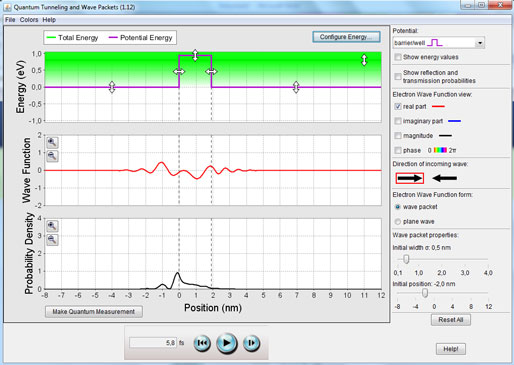
Task: Select the right-pointing incoming wave arrow
Action: tap(410, 178)
